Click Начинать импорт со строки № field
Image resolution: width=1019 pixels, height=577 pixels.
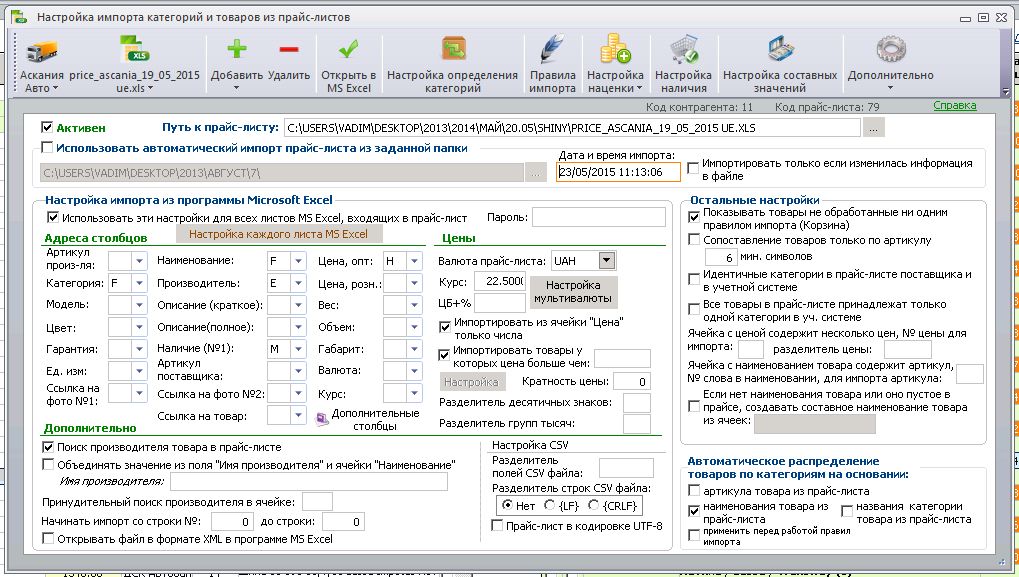(x=232, y=521)
